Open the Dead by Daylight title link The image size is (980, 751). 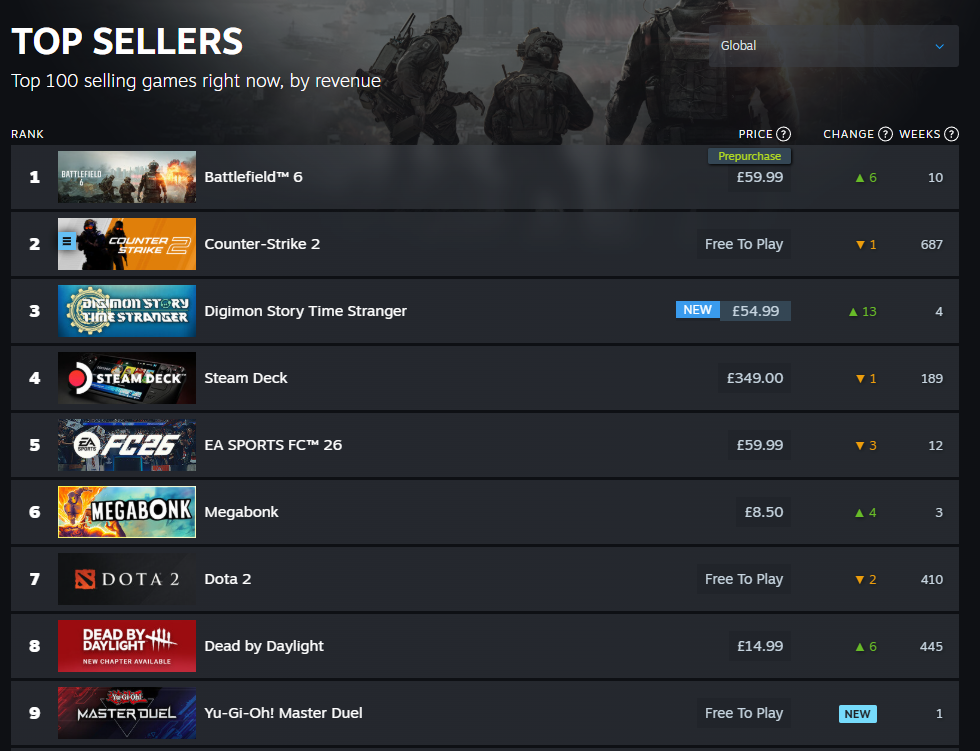tap(264, 646)
